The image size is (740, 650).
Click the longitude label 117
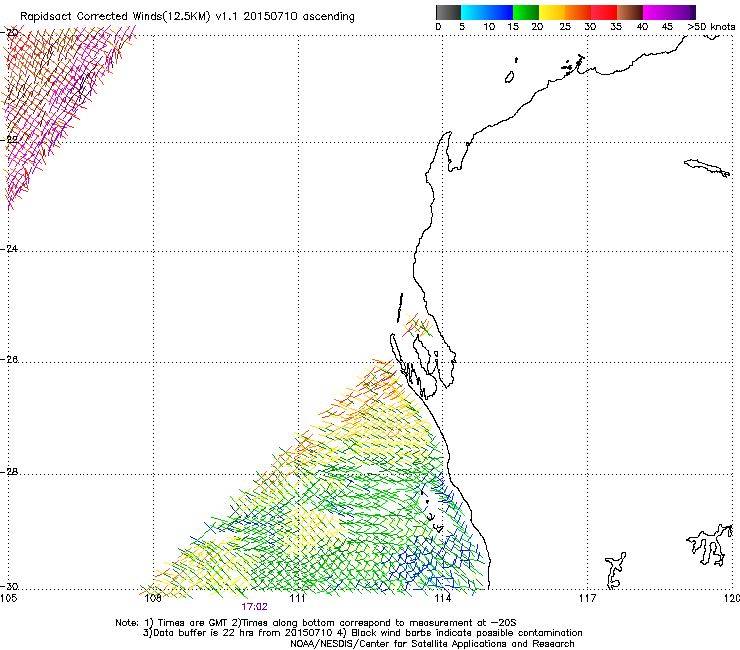point(588,599)
